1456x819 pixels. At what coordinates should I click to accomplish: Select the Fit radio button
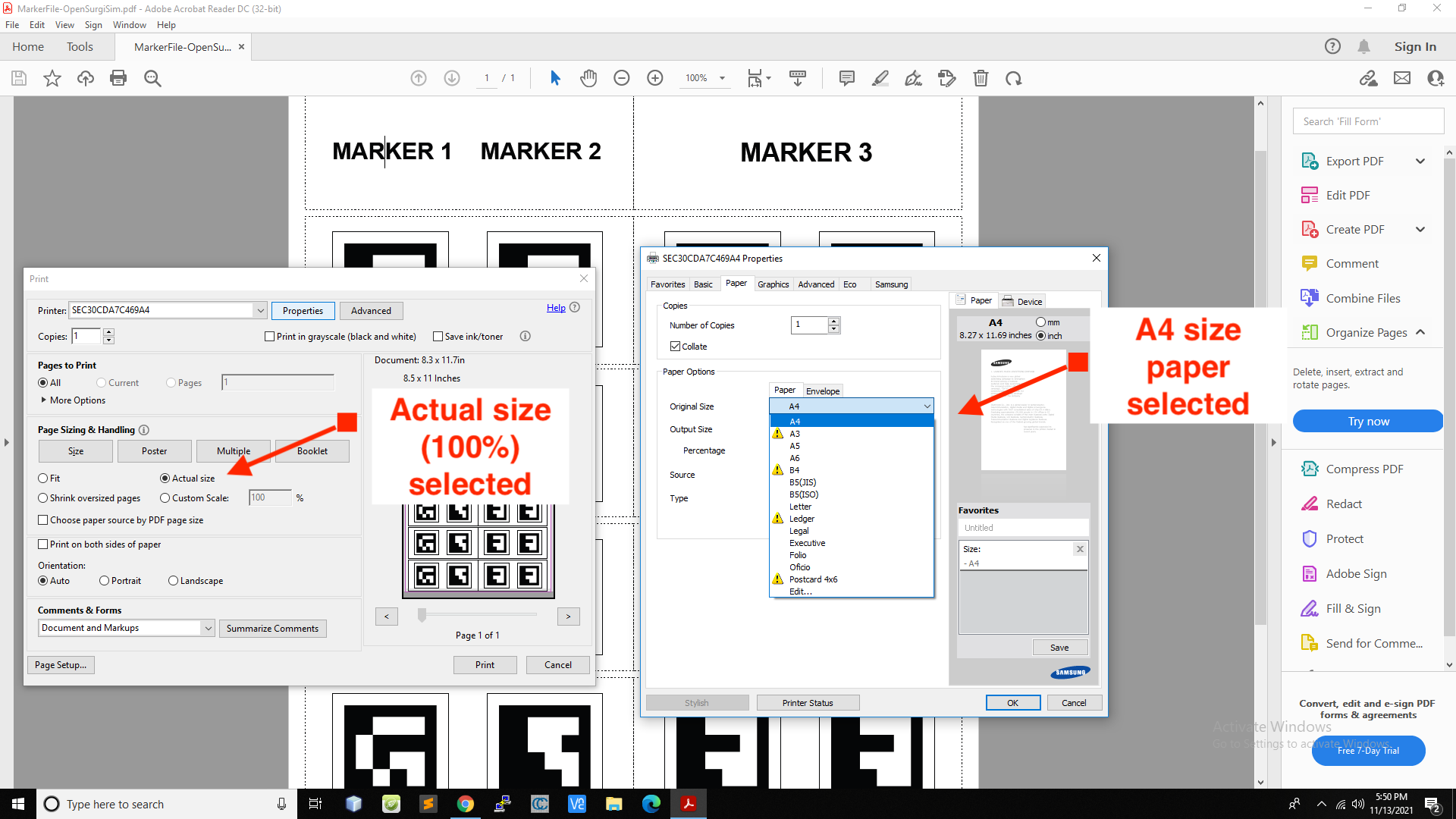pos(43,479)
